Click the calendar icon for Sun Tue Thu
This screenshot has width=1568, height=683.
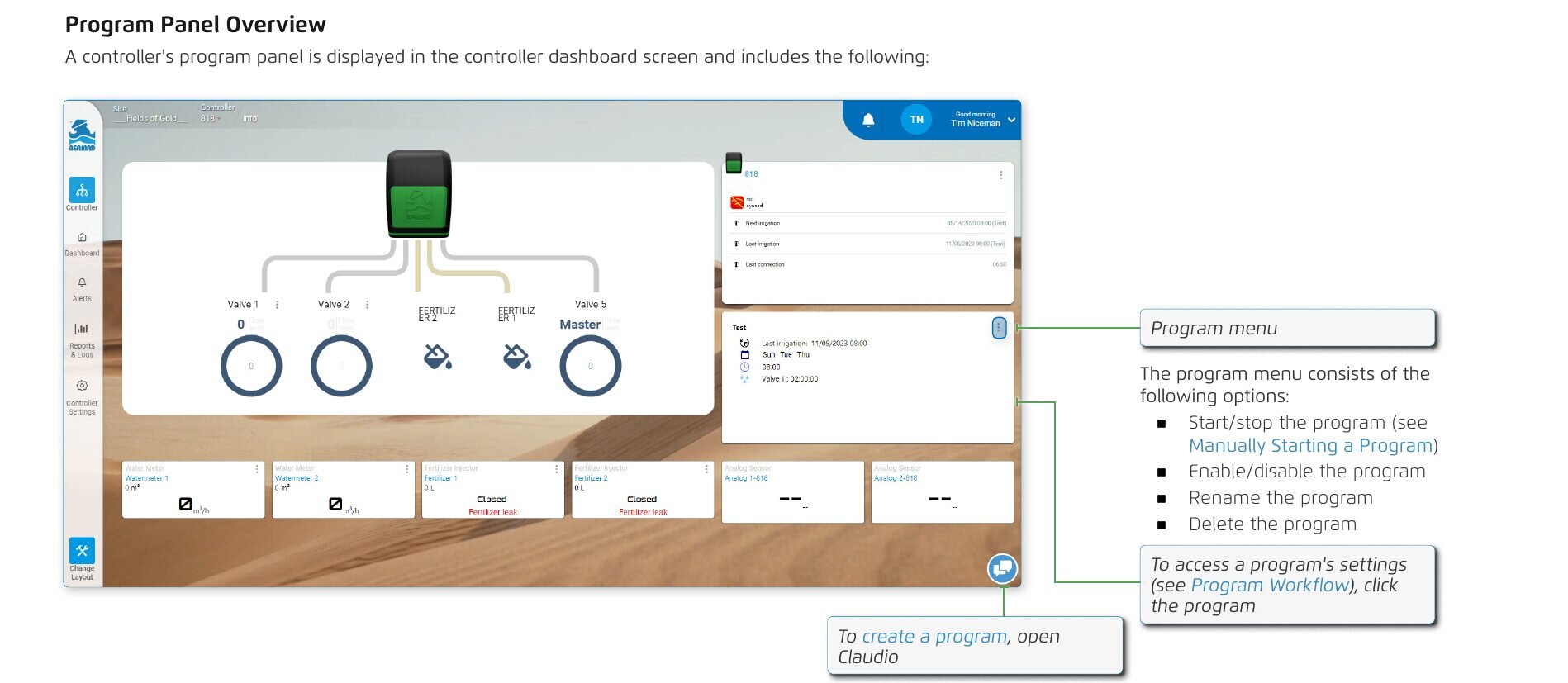tap(744, 355)
